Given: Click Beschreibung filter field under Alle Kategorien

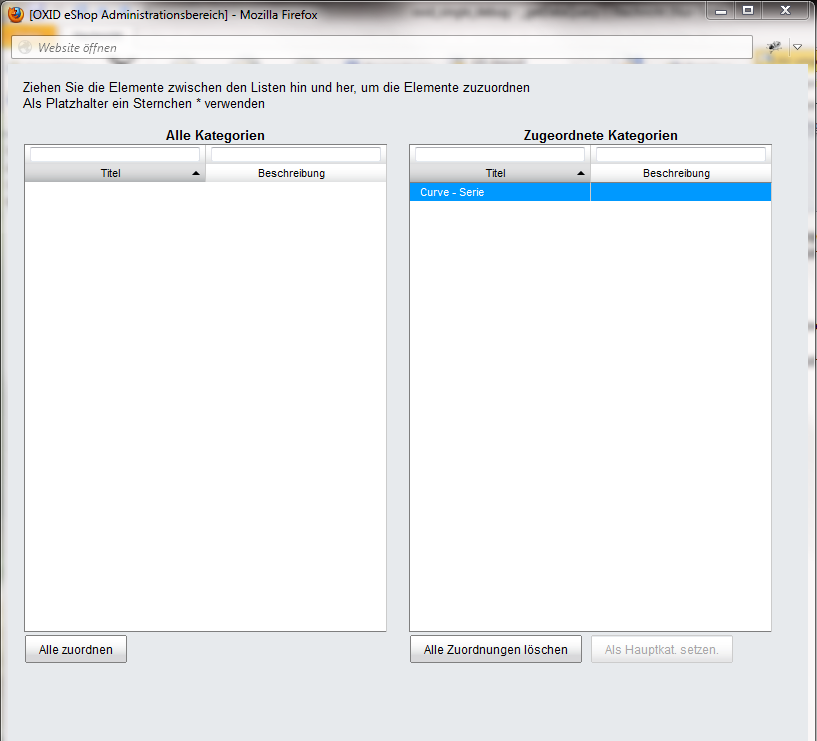Looking at the screenshot, I should pyautogui.click(x=296, y=155).
